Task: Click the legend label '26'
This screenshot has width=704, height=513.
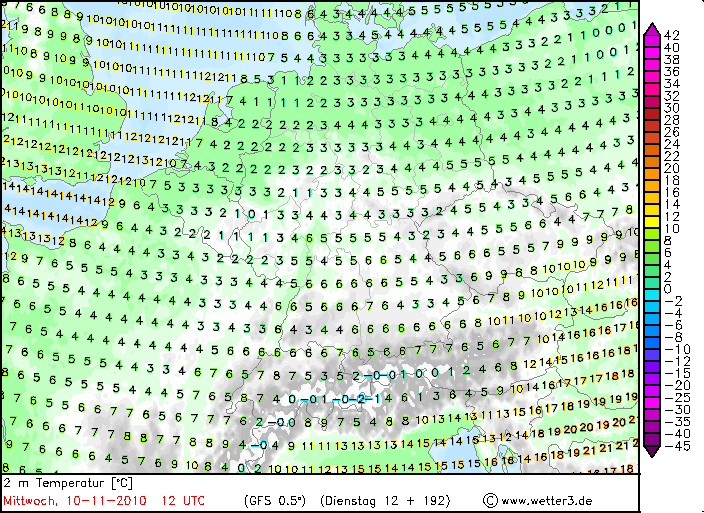Action: [x=671, y=132]
